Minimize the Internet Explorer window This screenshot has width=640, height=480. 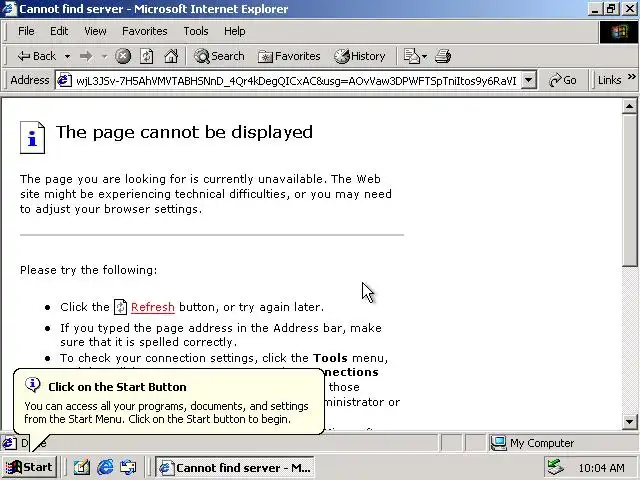pos(595,9)
